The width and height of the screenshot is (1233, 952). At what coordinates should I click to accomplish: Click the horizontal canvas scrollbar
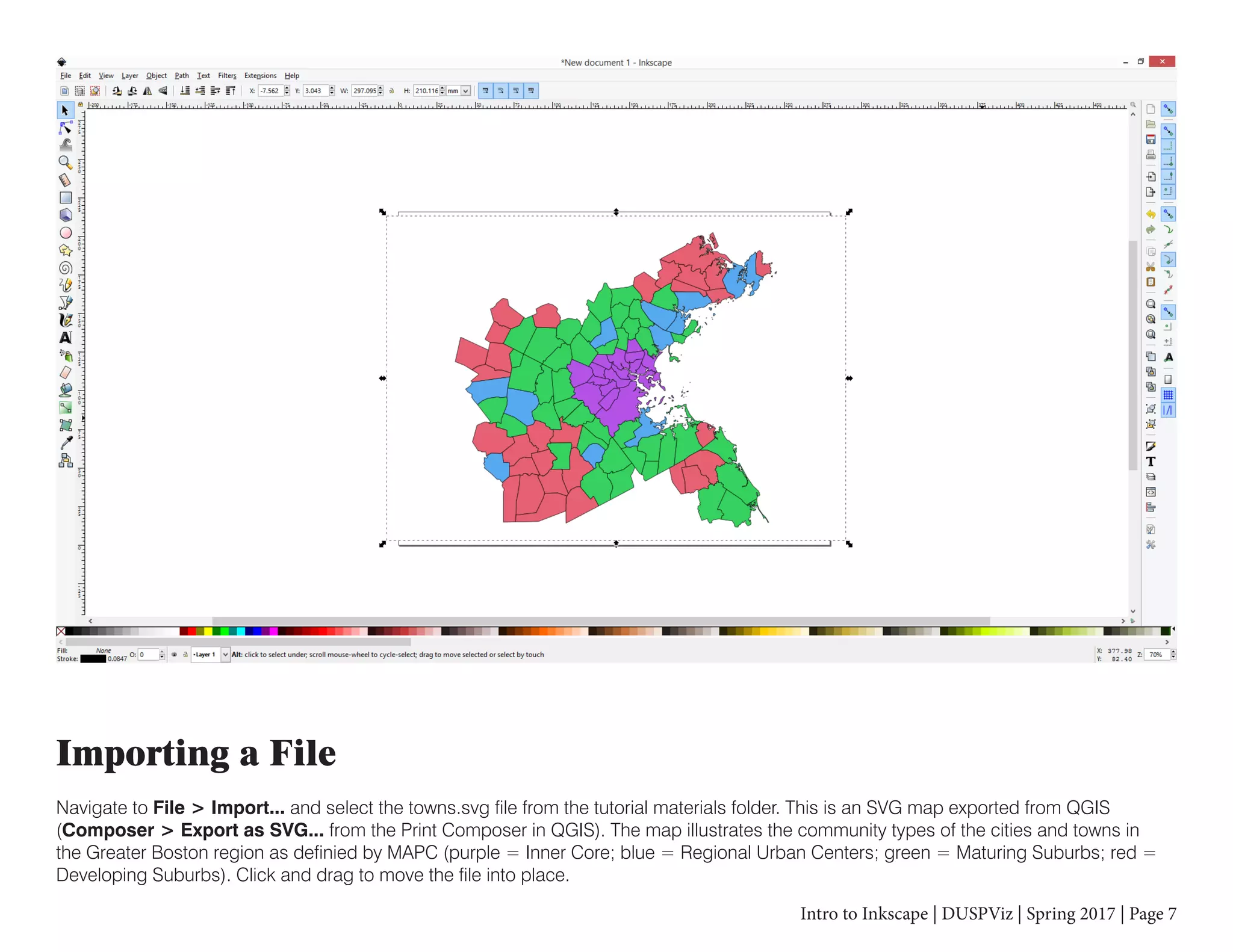[601, 621]
